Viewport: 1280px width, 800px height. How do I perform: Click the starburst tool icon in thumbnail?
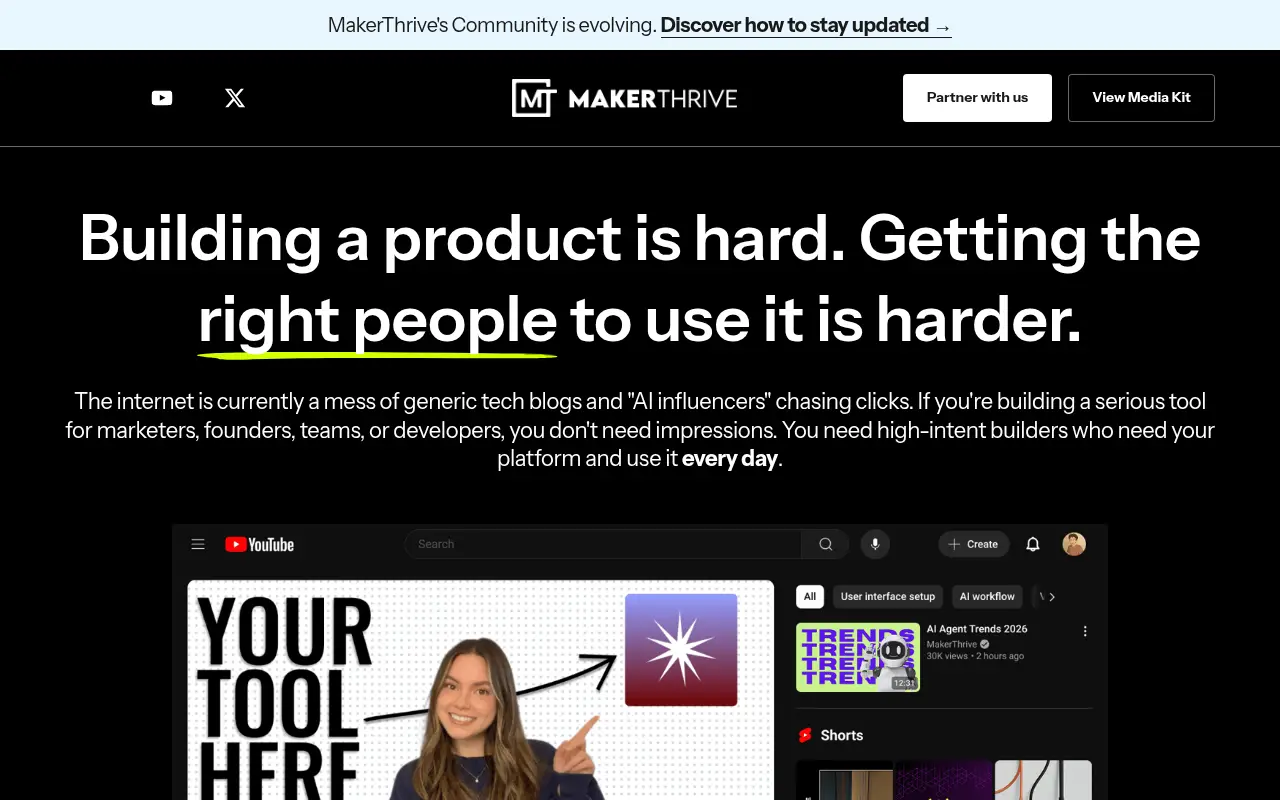coord(681,650)
